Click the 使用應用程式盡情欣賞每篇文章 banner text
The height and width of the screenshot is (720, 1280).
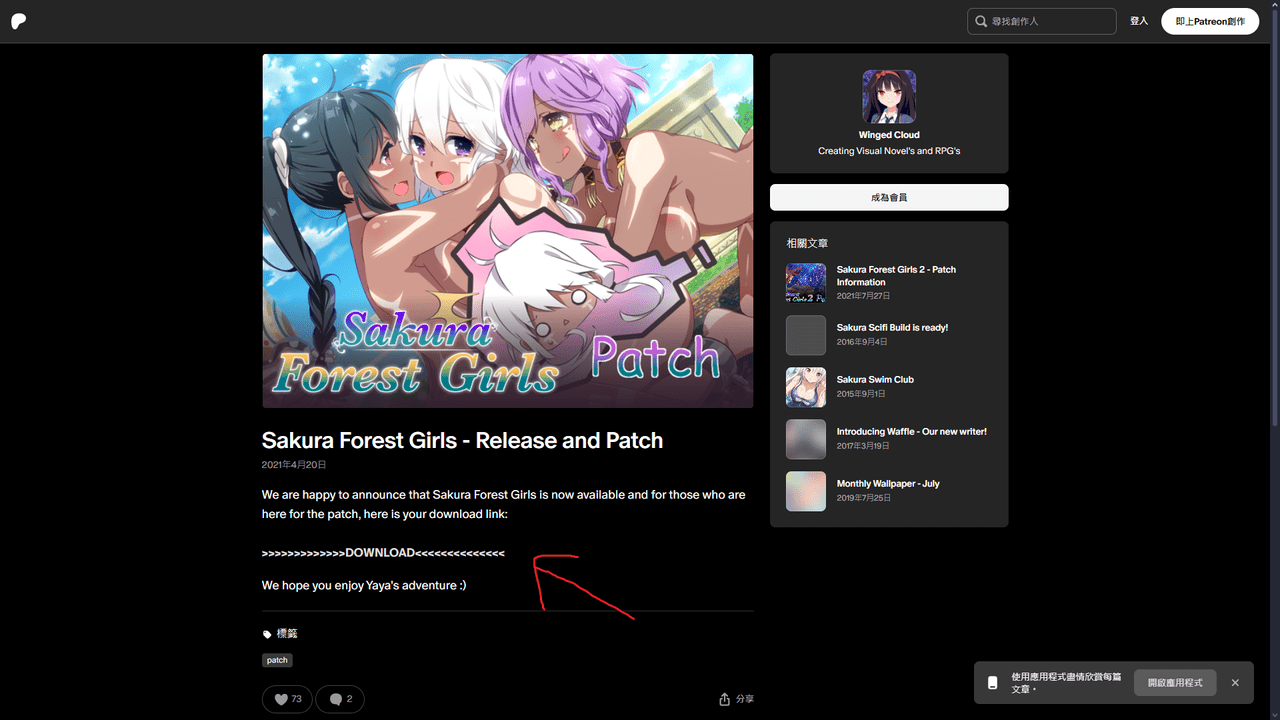click(x=1066, y=683)
